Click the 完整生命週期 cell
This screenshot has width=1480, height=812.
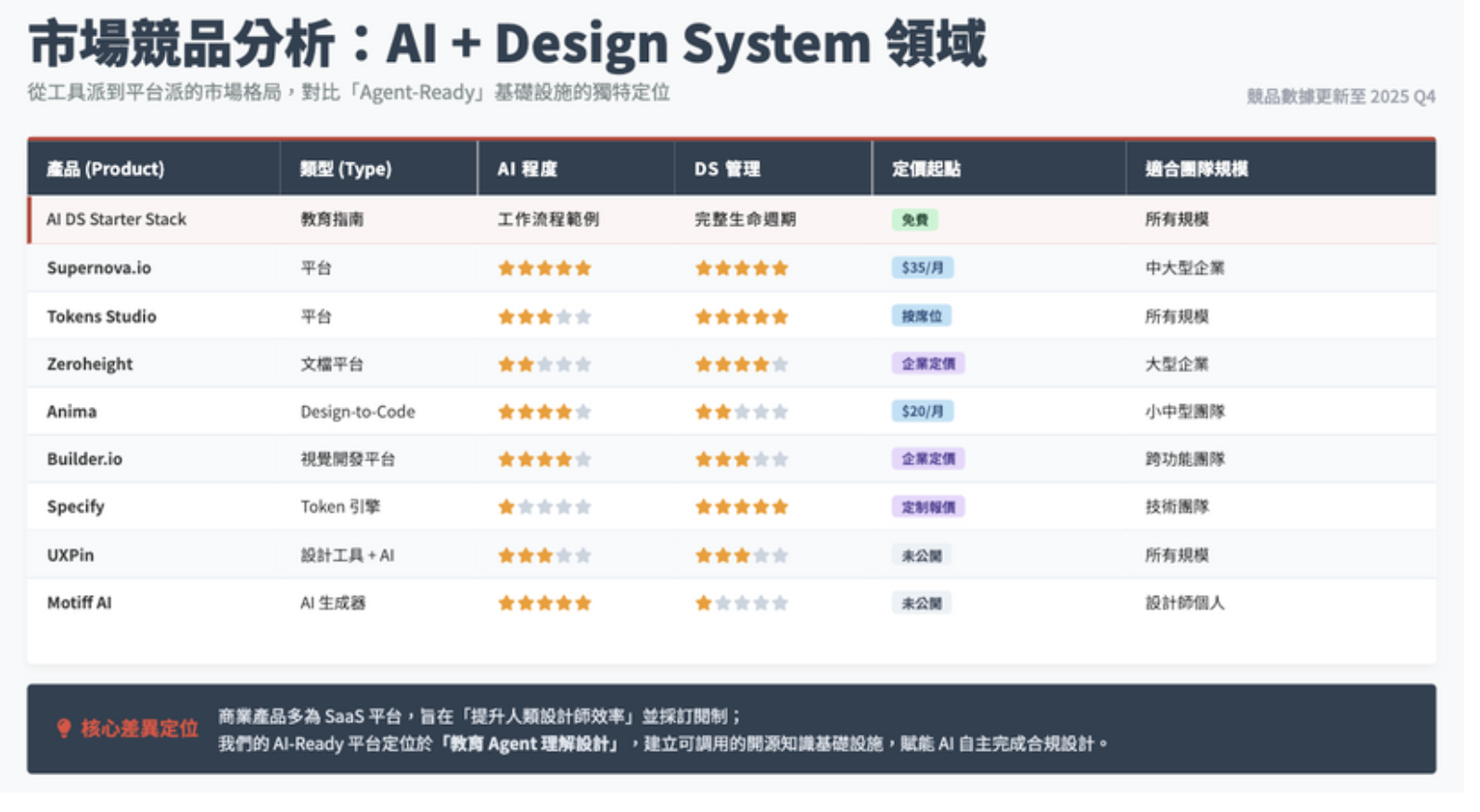(746, 220)
